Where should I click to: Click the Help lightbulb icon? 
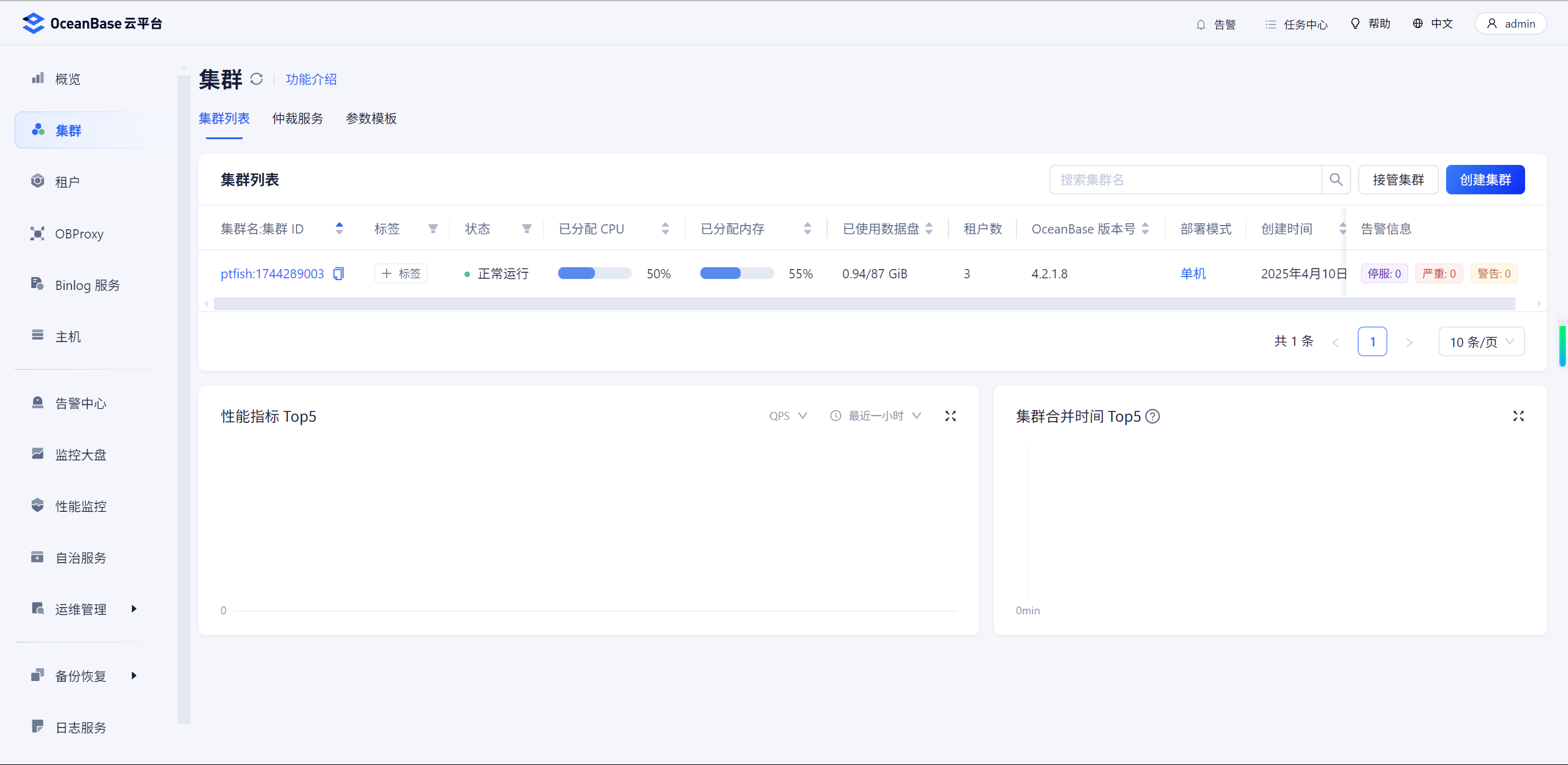1355,23
